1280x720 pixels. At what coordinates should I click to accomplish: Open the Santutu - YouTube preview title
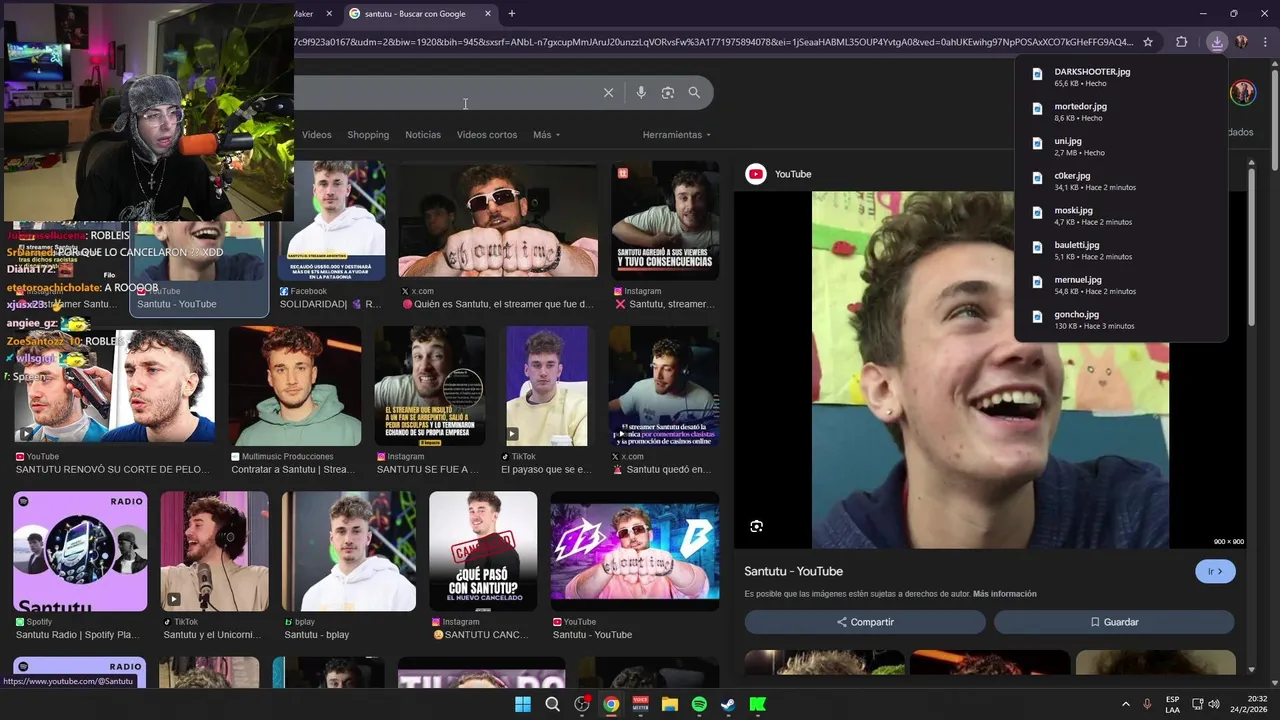point(793,571)
